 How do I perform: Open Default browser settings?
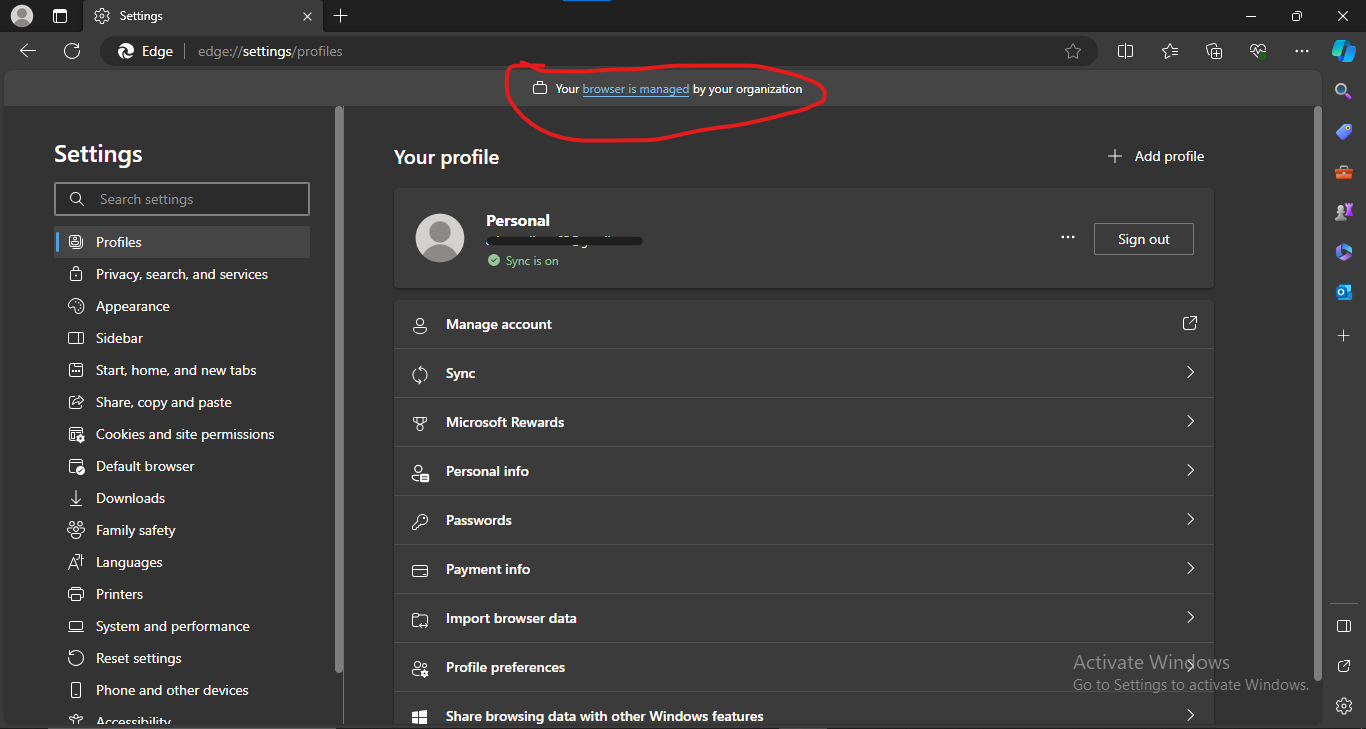coord(182,466)
